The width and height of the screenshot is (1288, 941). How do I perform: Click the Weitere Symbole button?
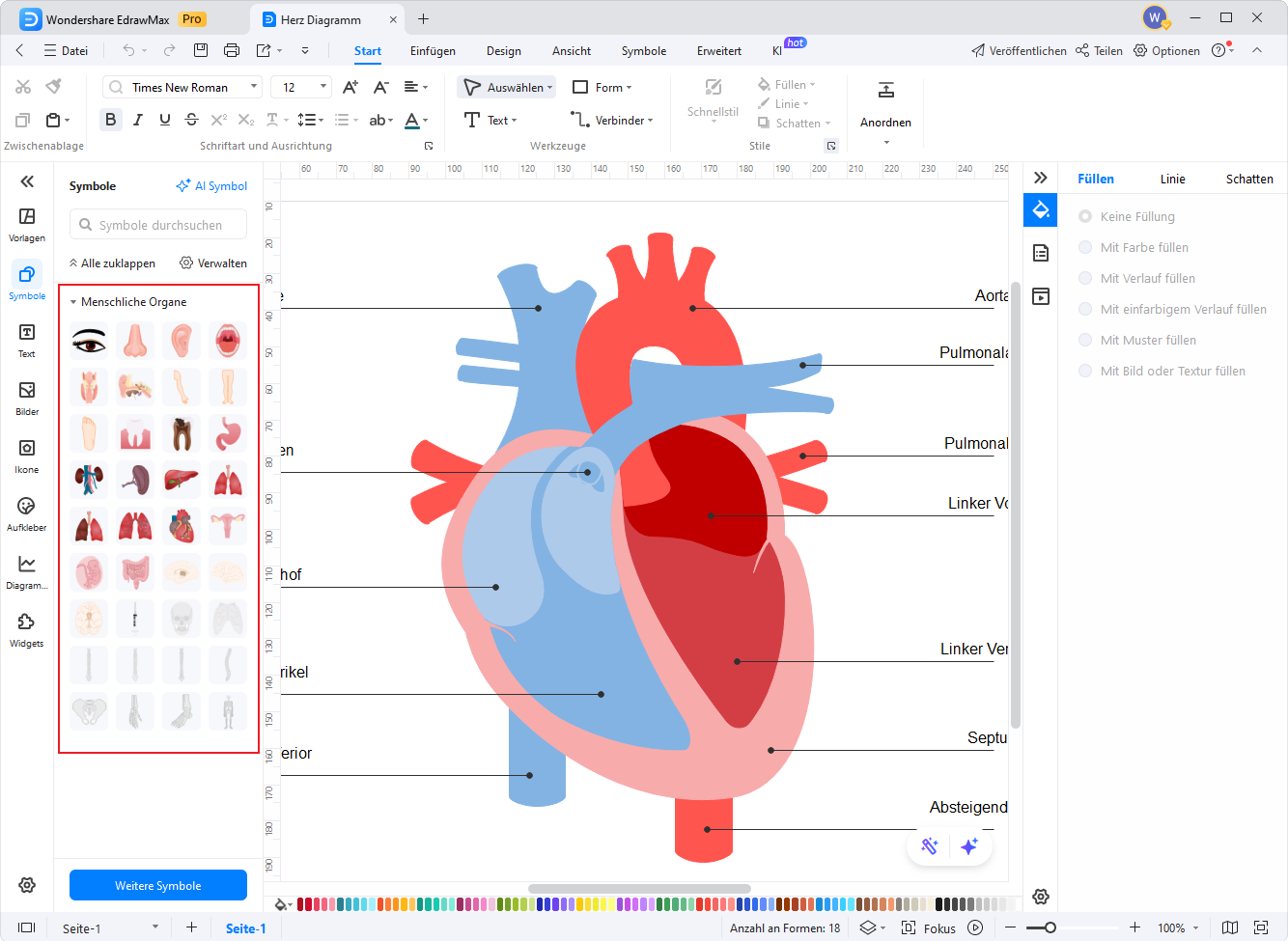click(x=157, y=884)
